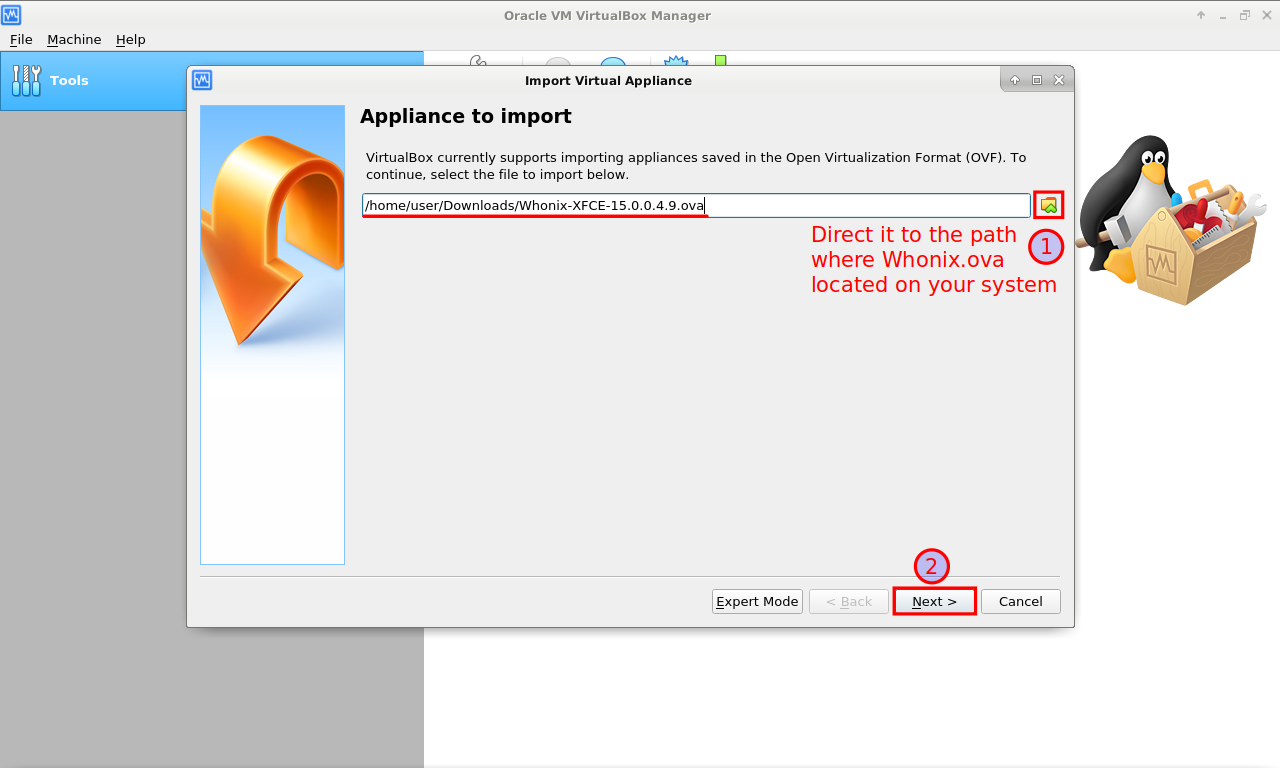Click the blue round Export toolbar icon
The height and width of the screenshot is (768, 1280).
pyautogui.click(x=612, y=62)
